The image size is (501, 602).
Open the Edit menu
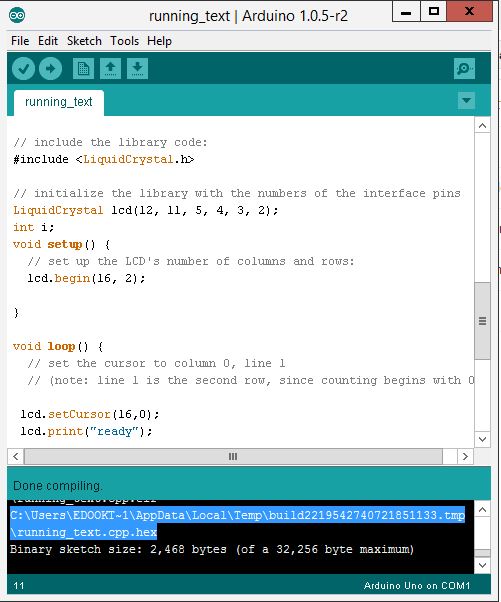click(48, 41)
